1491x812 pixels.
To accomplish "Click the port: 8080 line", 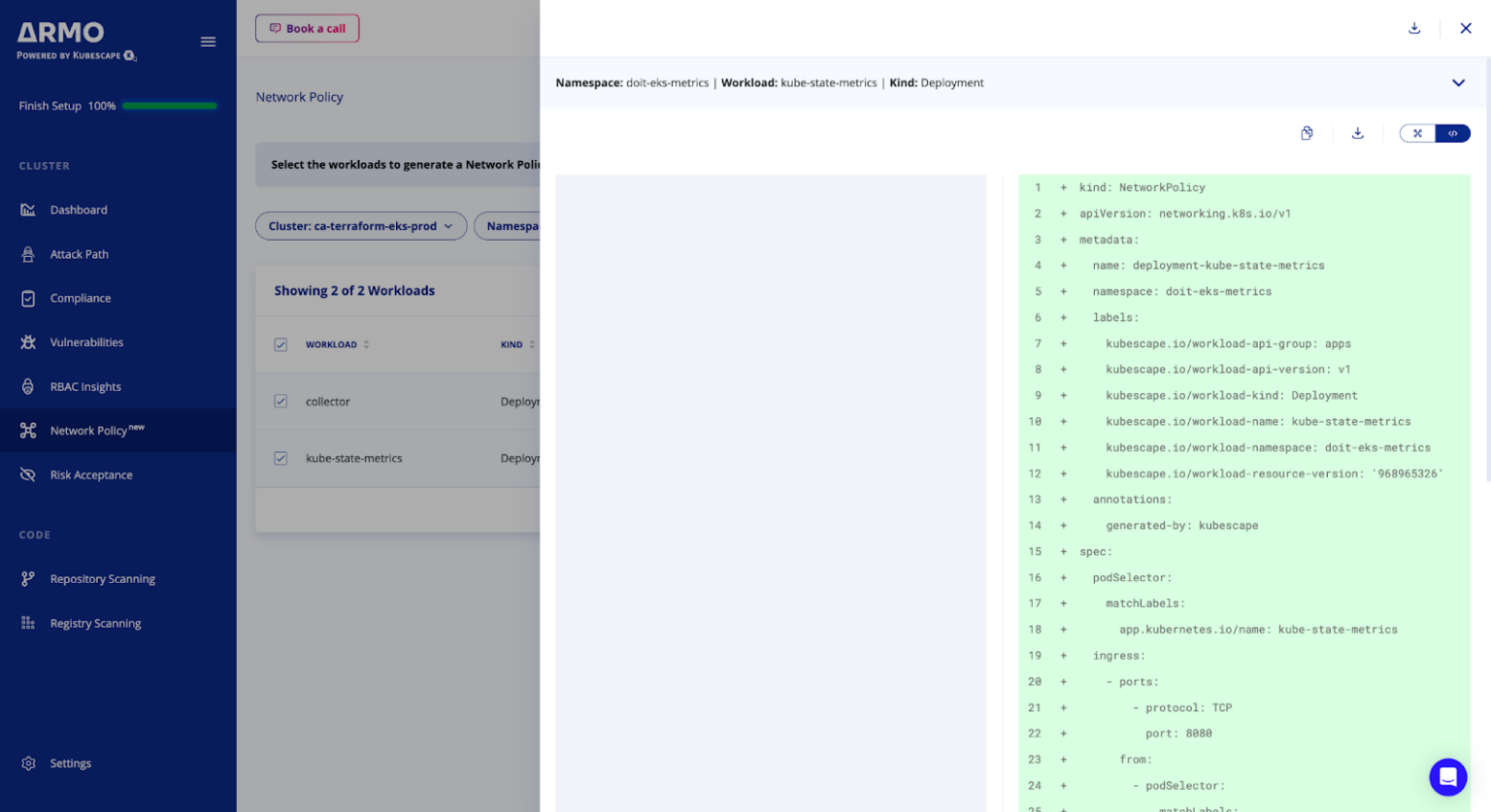I will click(x=1178, y=733).
